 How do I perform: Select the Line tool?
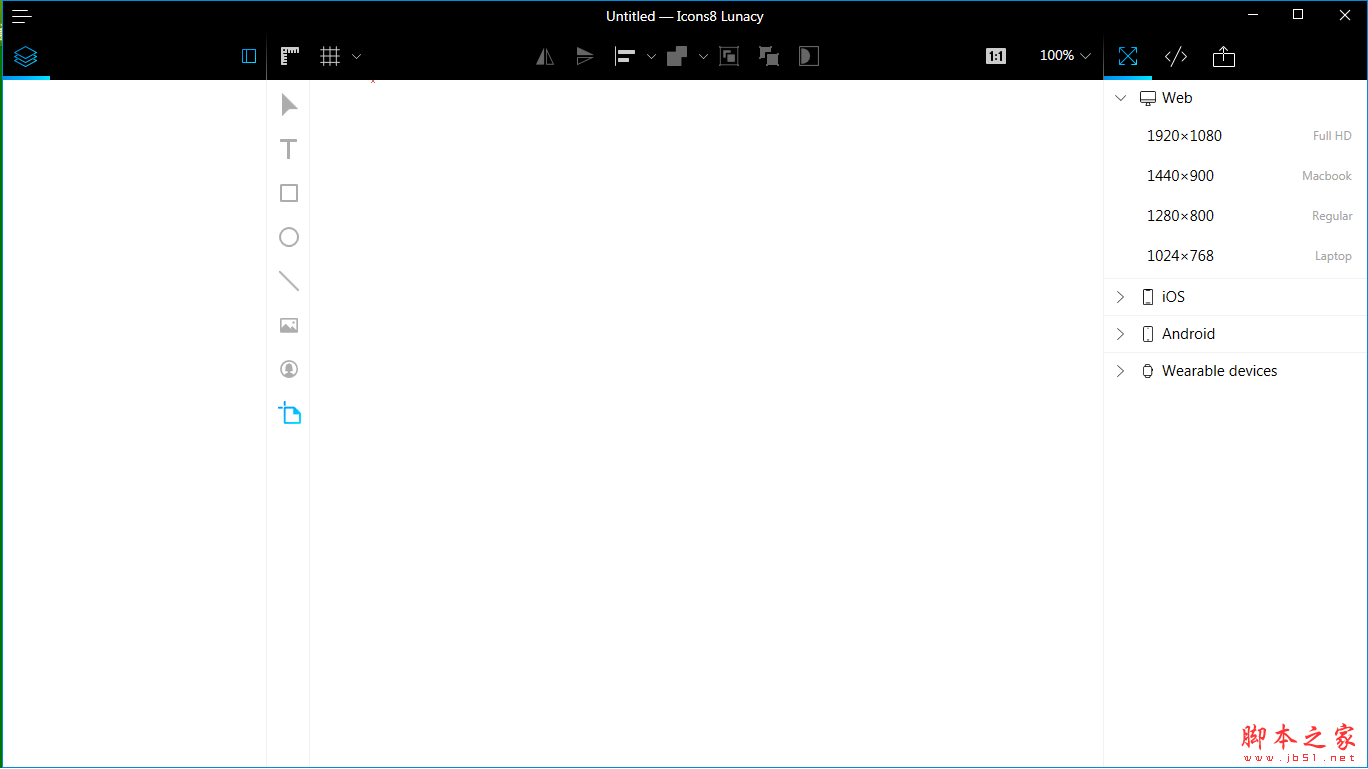[289, 281]
